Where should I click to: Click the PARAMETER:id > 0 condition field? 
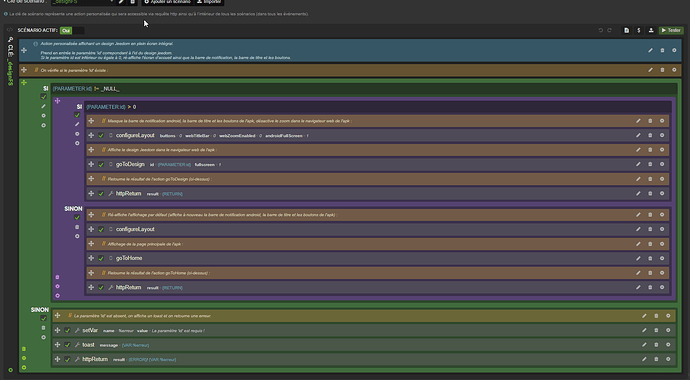pyautogui.click(x=378, y=107)
